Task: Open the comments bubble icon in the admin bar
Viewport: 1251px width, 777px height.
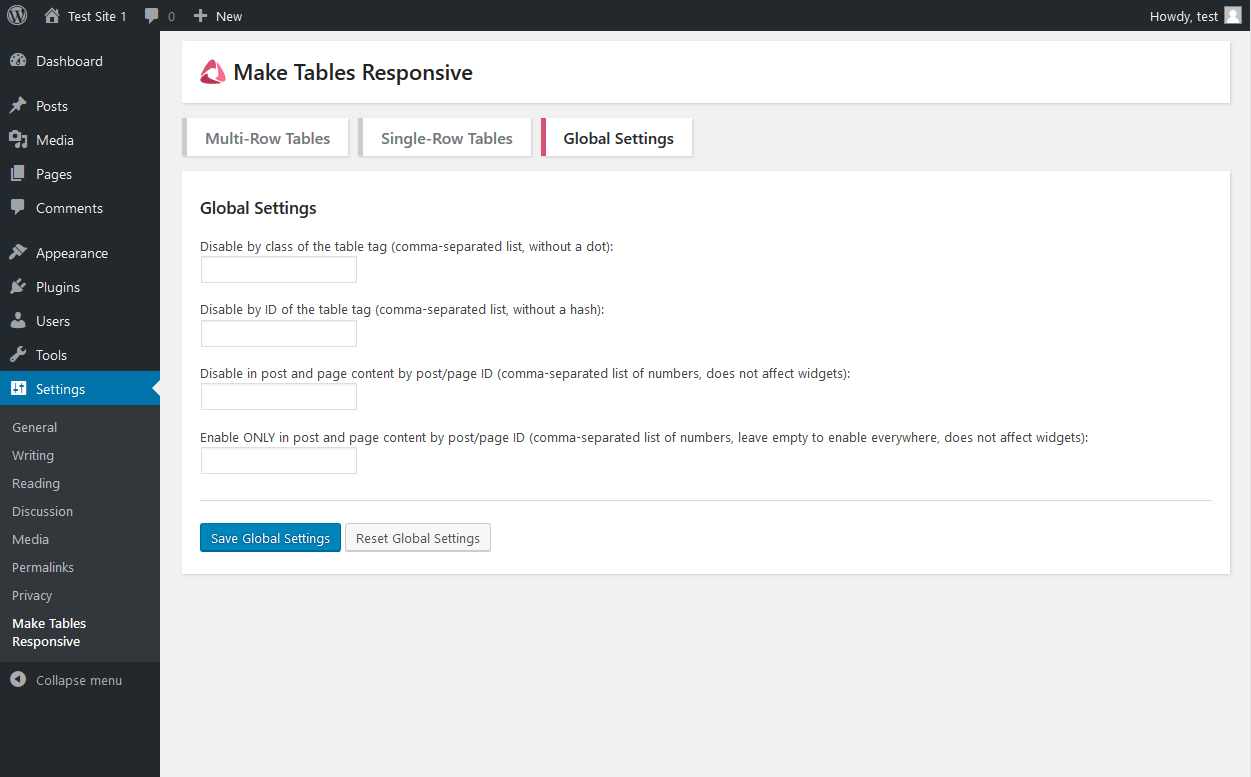Action: [152, 15]
